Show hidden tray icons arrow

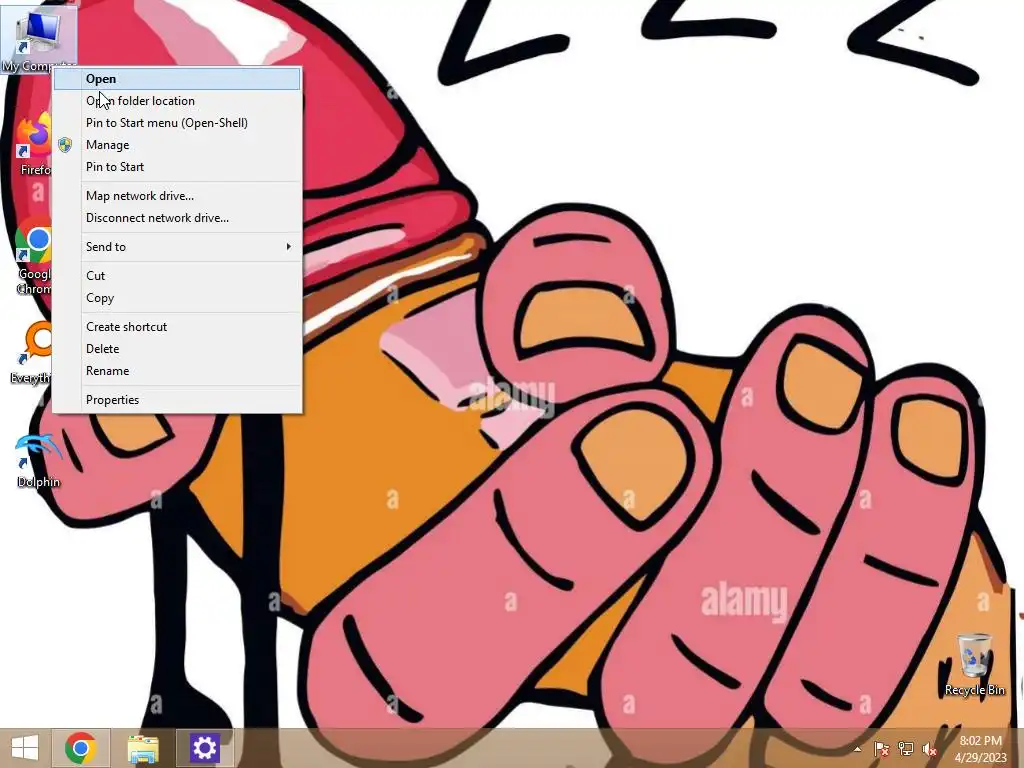(x=857, y=749)
